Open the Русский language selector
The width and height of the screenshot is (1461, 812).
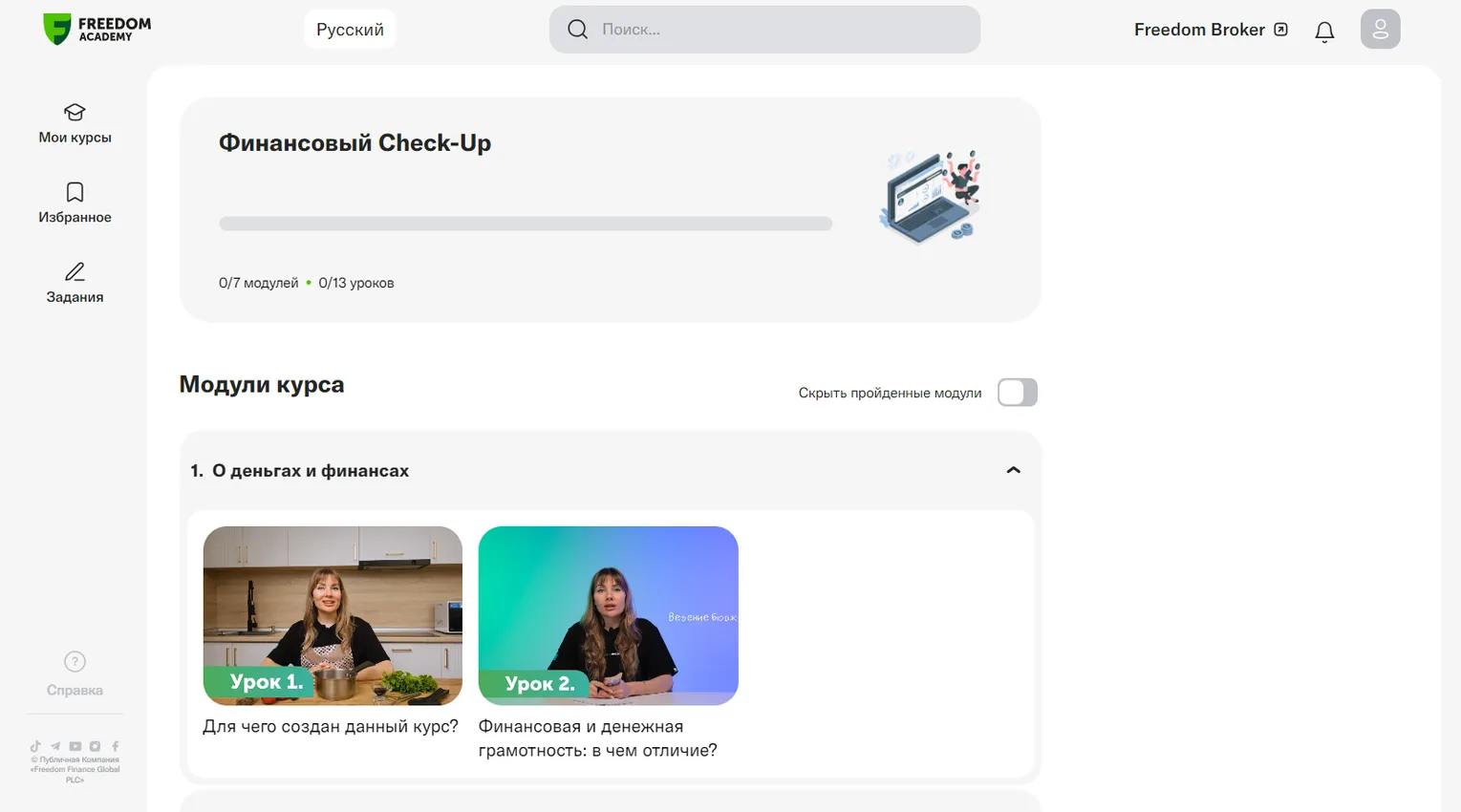pyautogui.click(x=350, y=30)
